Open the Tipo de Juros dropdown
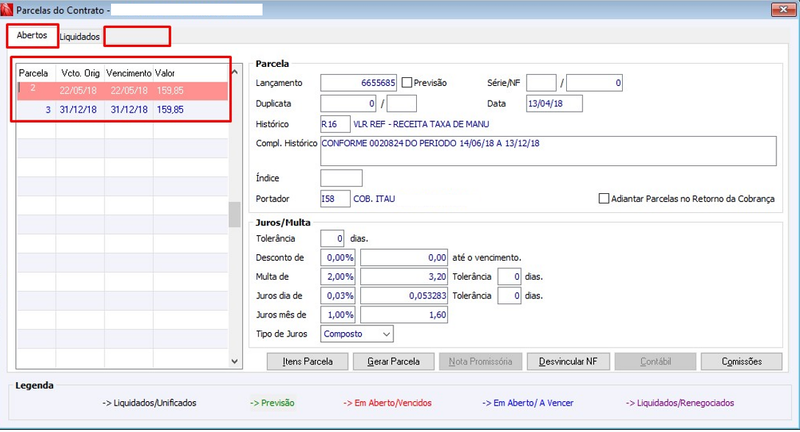This screenshot has width=800, height=432. coord(357,334)
